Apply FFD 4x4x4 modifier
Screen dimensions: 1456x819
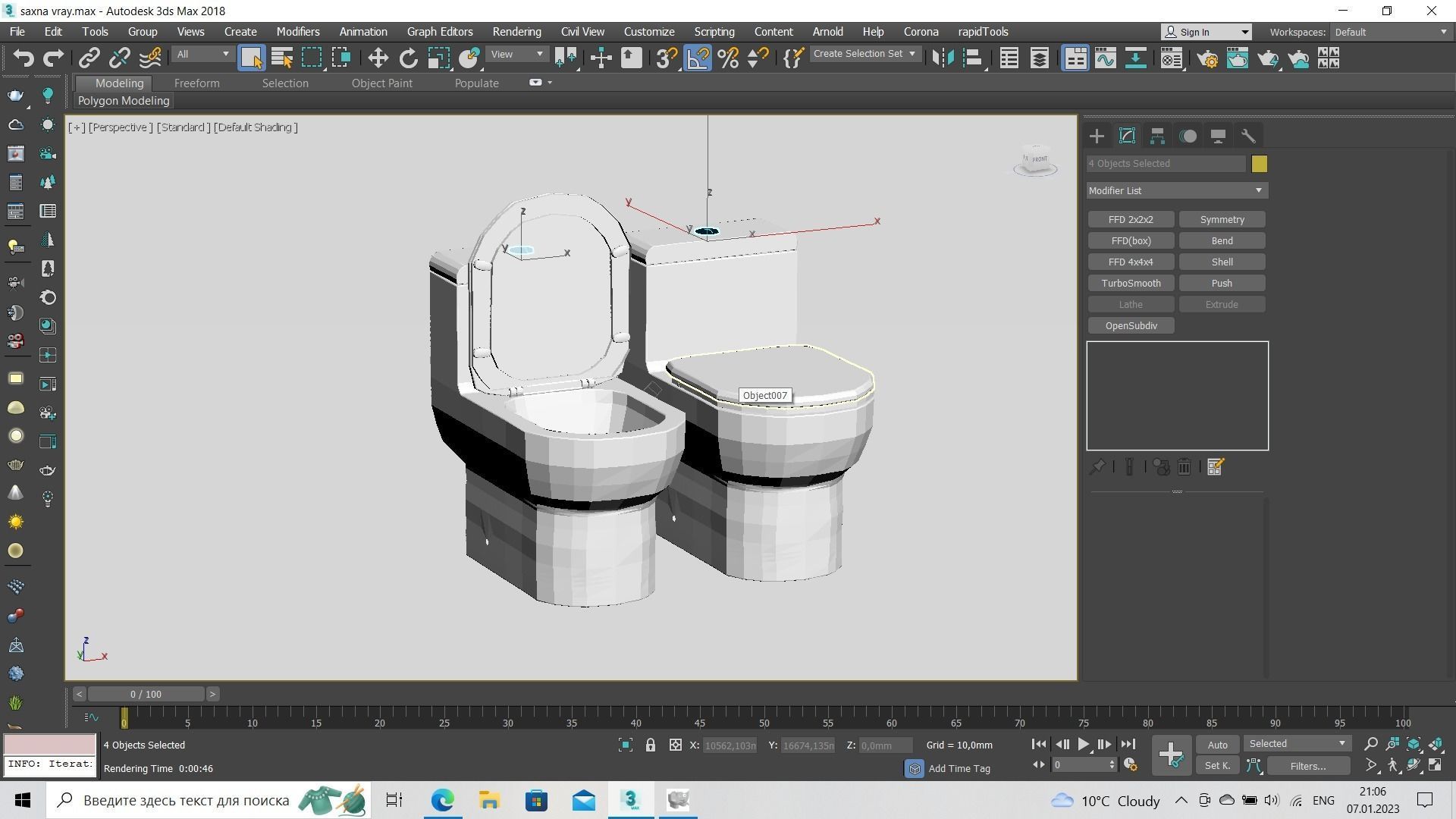tap(1131, 262)
